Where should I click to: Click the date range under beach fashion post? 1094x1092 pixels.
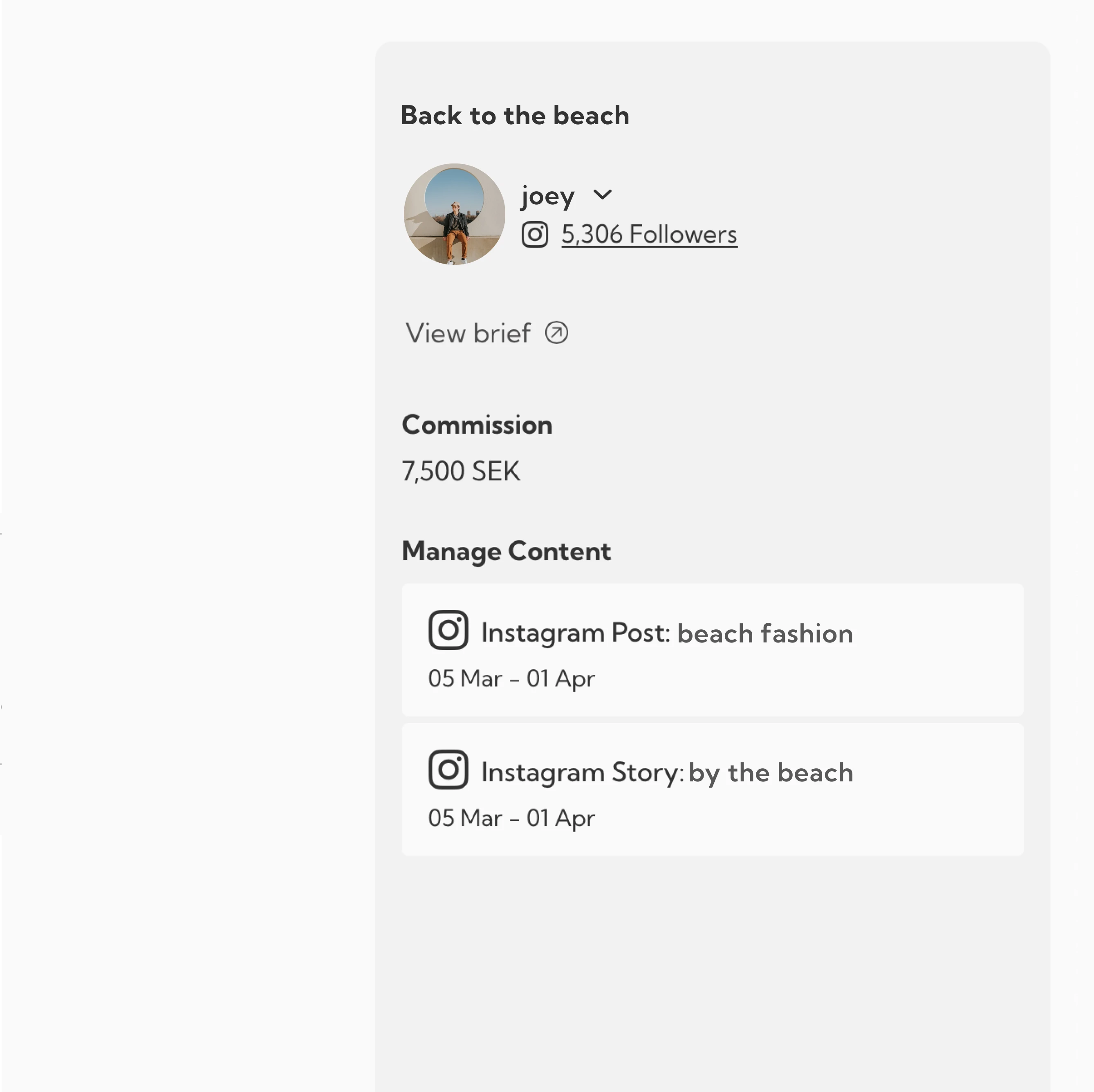tap(511, 678)
